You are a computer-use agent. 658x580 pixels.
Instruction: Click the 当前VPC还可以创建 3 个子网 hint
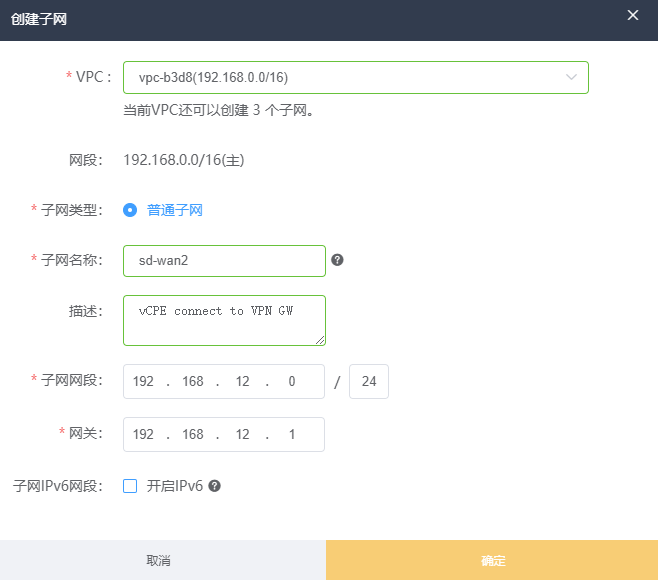(x=219, y=110)
